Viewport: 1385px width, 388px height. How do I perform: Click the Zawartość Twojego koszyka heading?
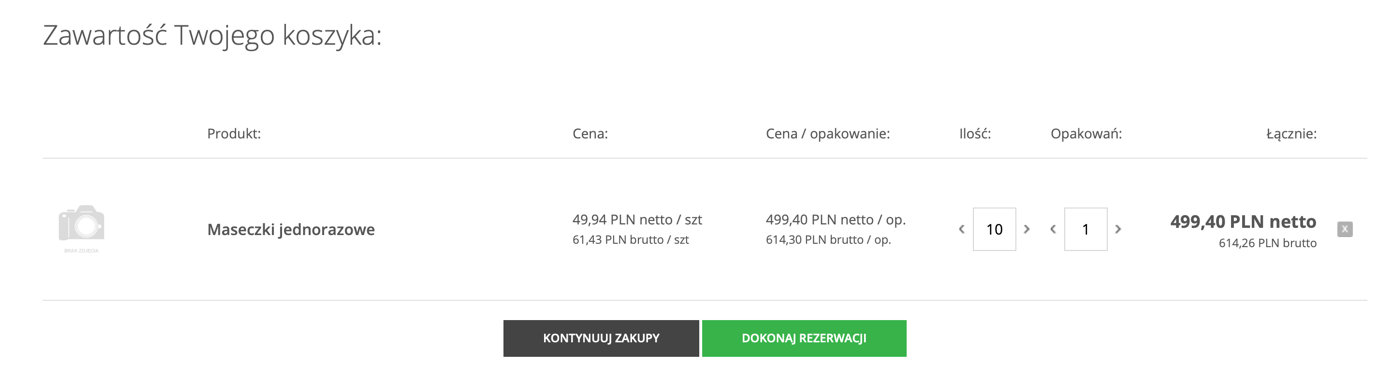(212, 36)
